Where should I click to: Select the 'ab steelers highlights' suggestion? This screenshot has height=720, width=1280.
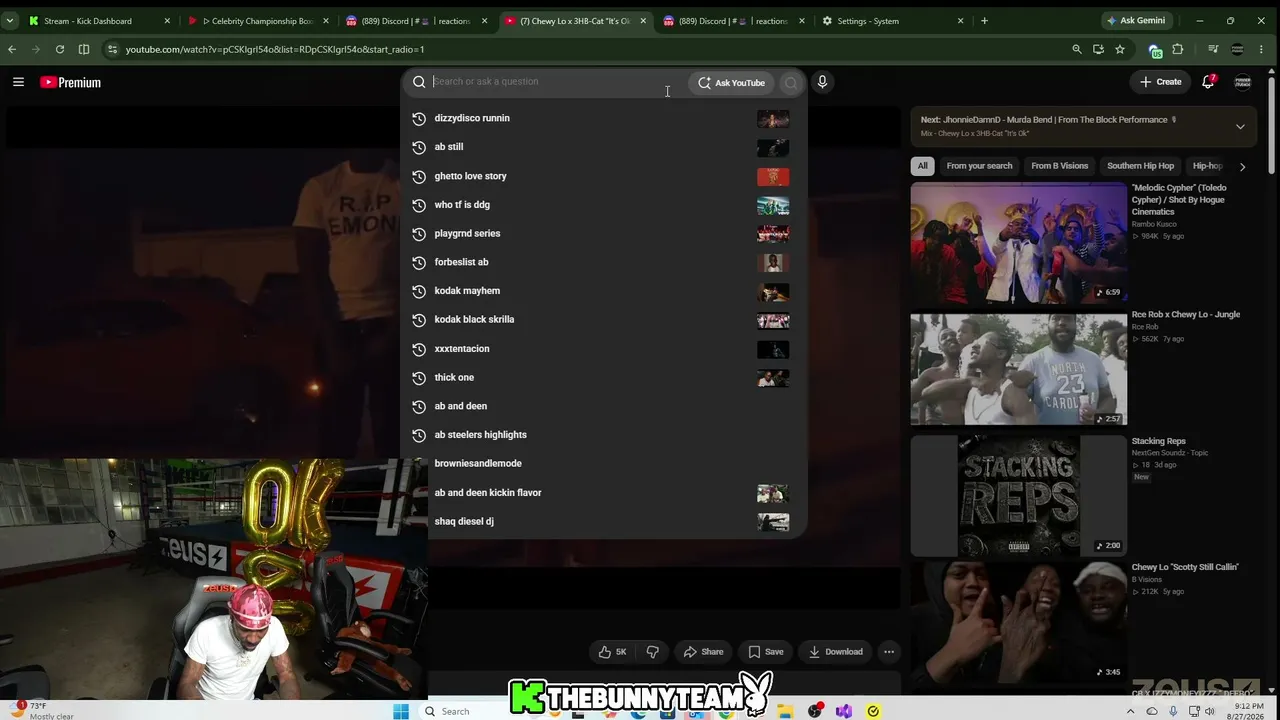[x=603, y=435]
